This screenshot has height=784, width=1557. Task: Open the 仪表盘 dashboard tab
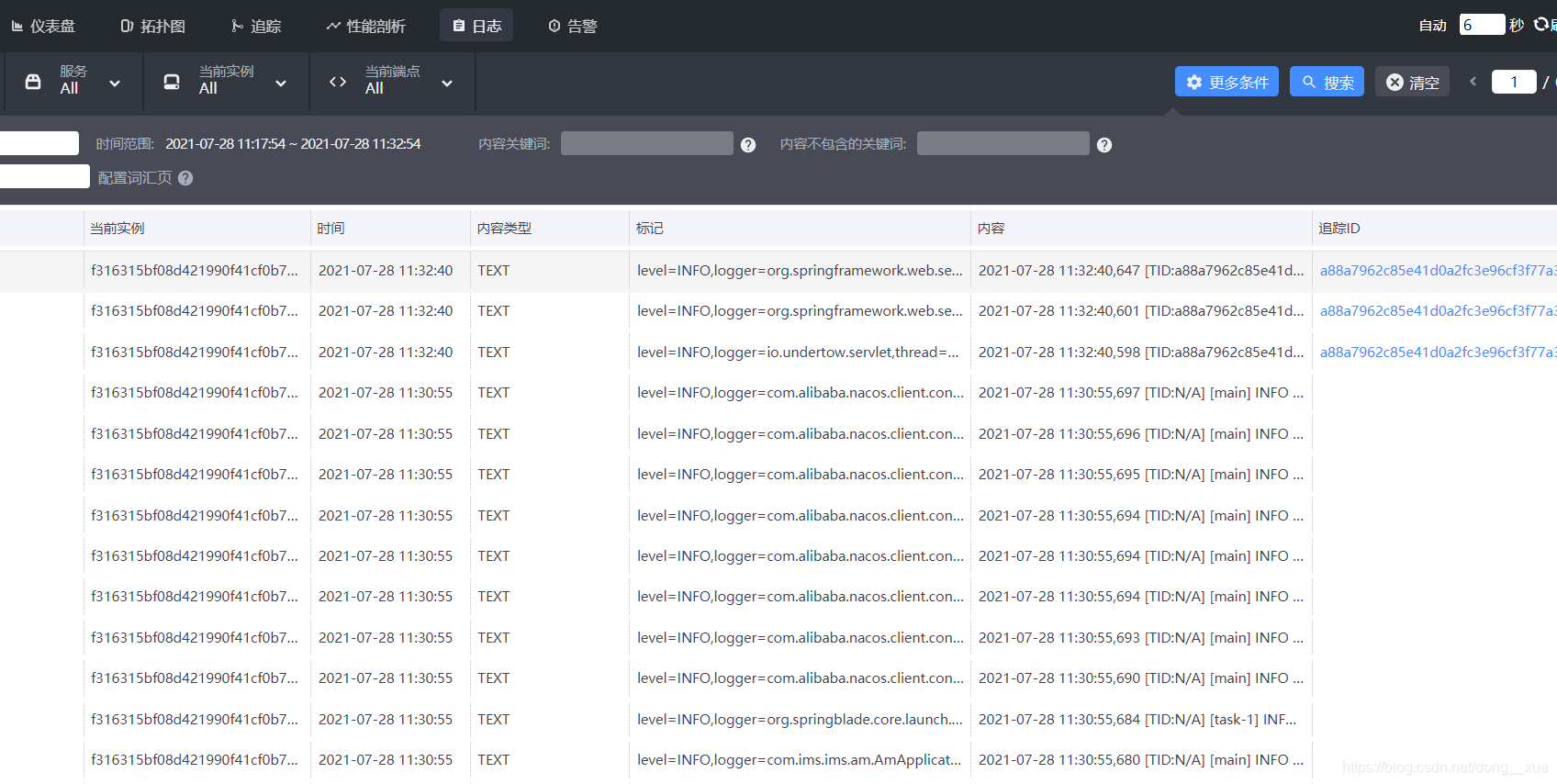(43, 26)
